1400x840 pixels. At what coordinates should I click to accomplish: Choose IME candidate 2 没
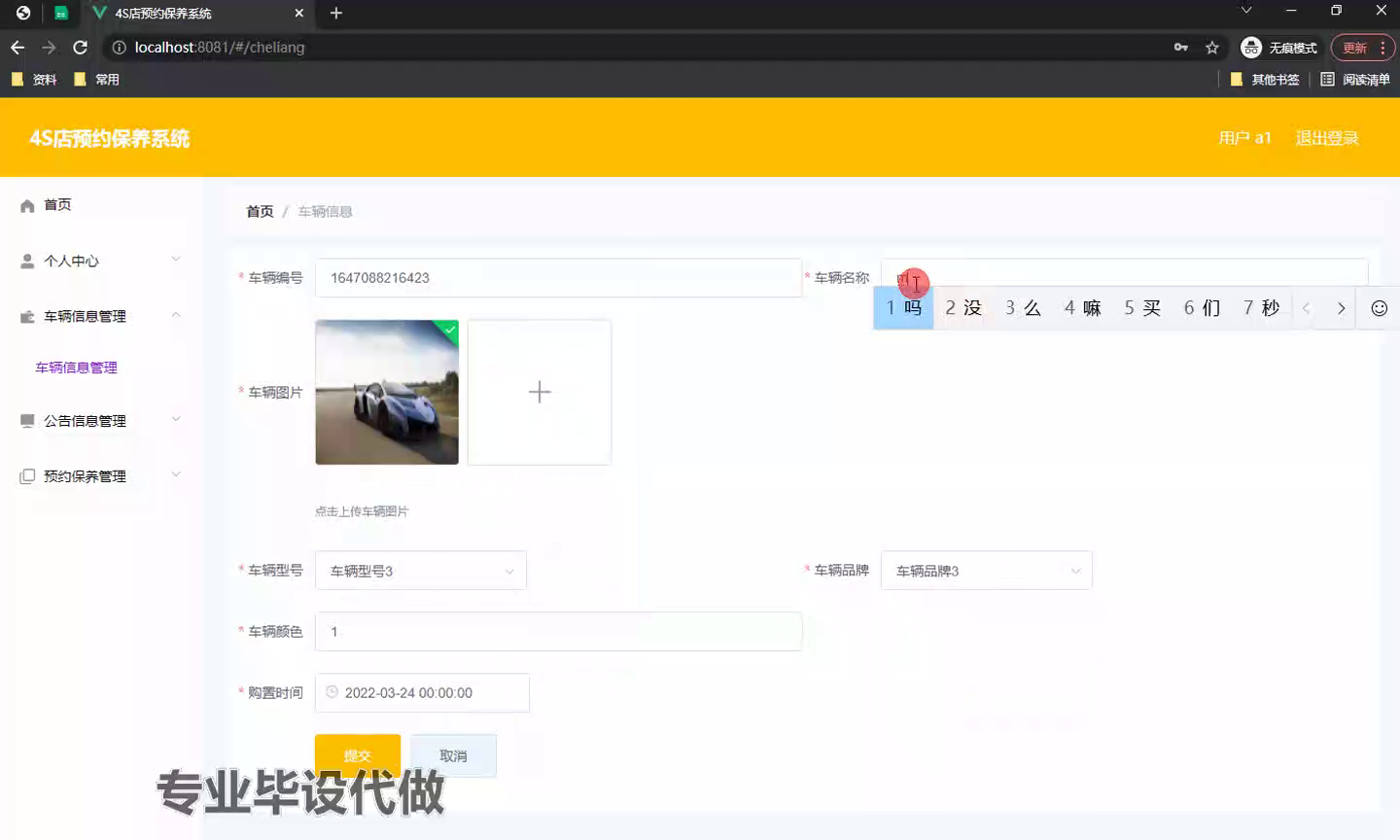coord(963,308)
